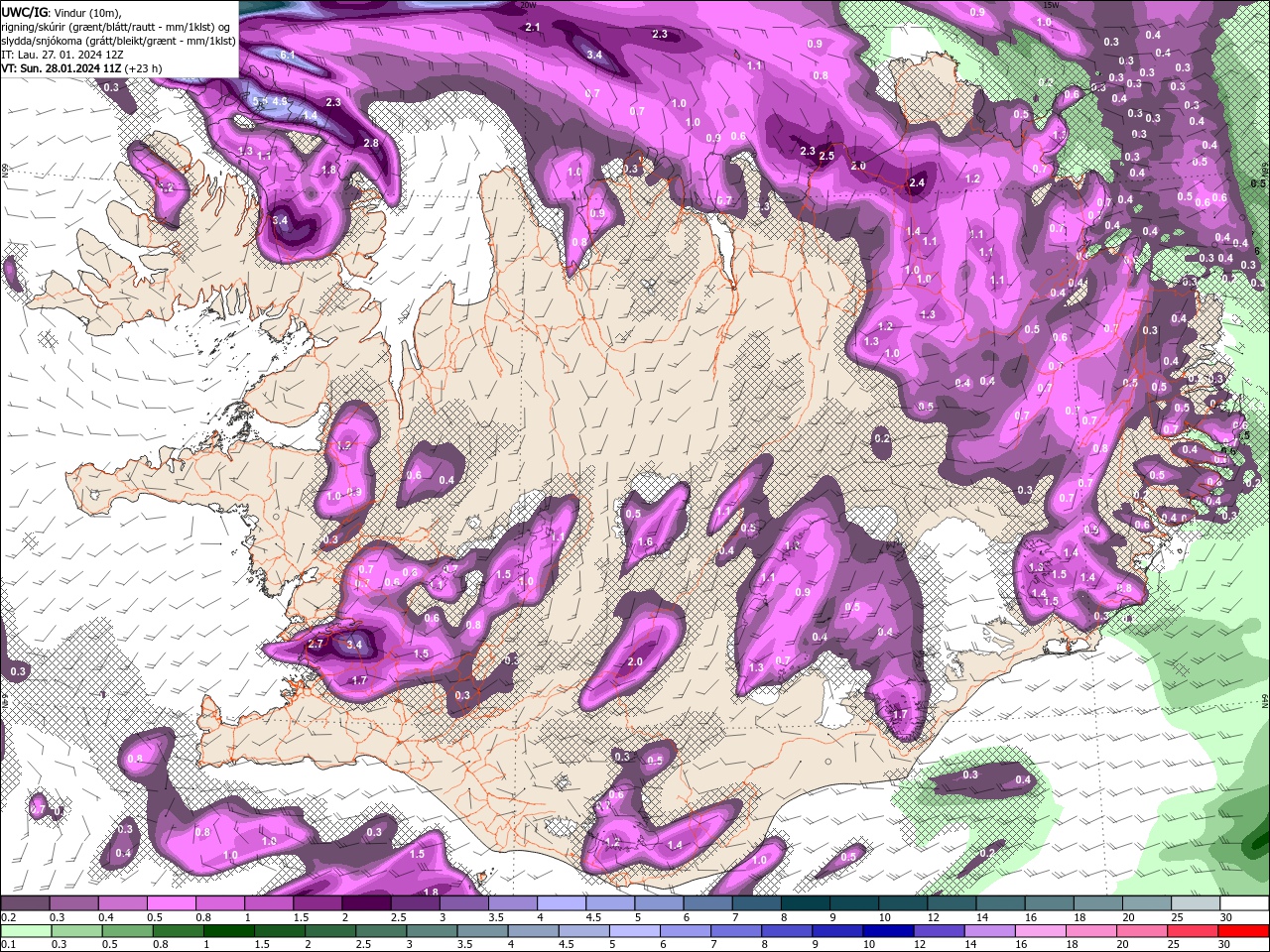Click the 'VT: Sun. 28.01.2024 11Z' valid time

click(62, 68)
